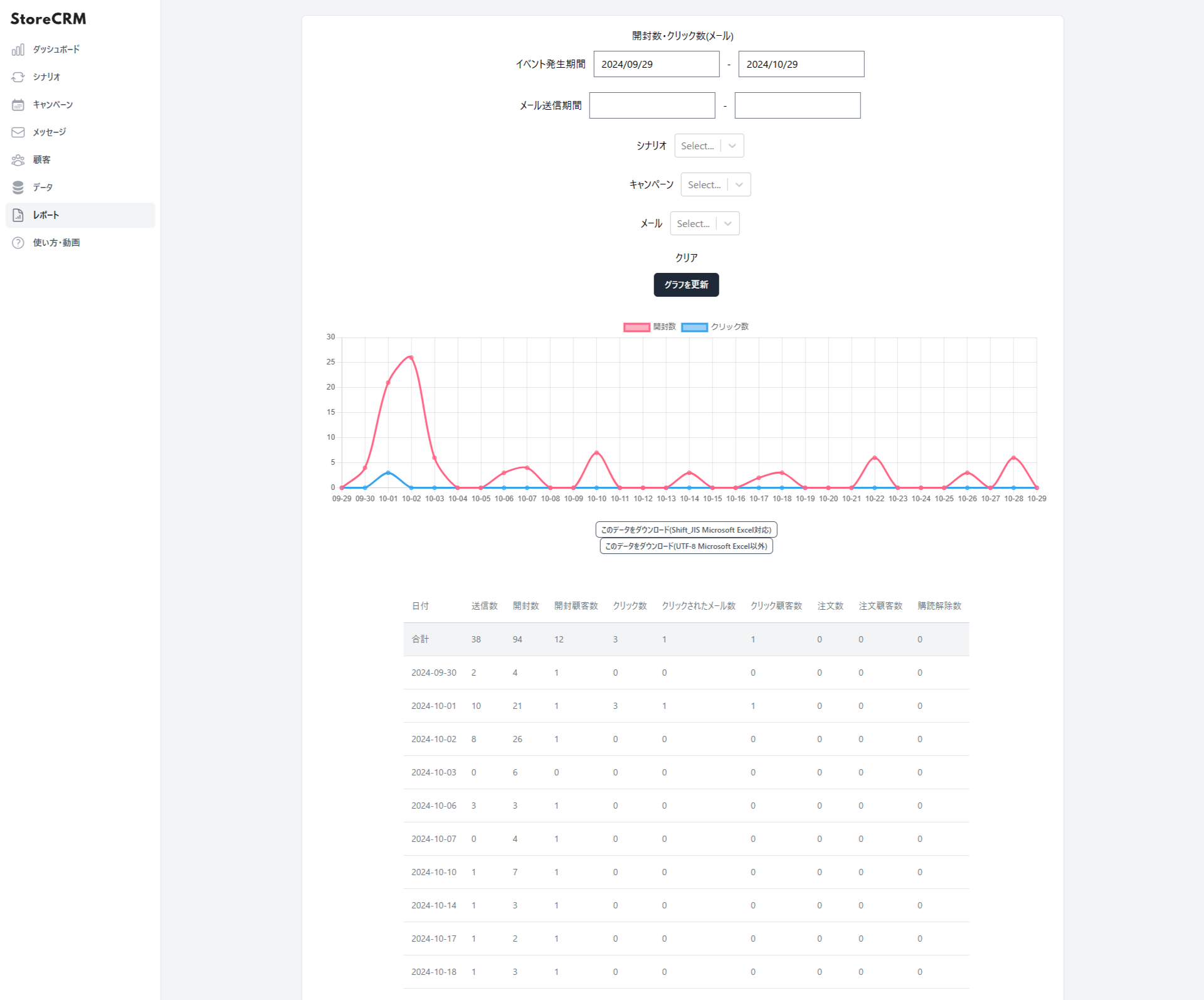The image size is (1204, 1000).
Task: Click the data database stack icon
Action: tap(18, 188)
